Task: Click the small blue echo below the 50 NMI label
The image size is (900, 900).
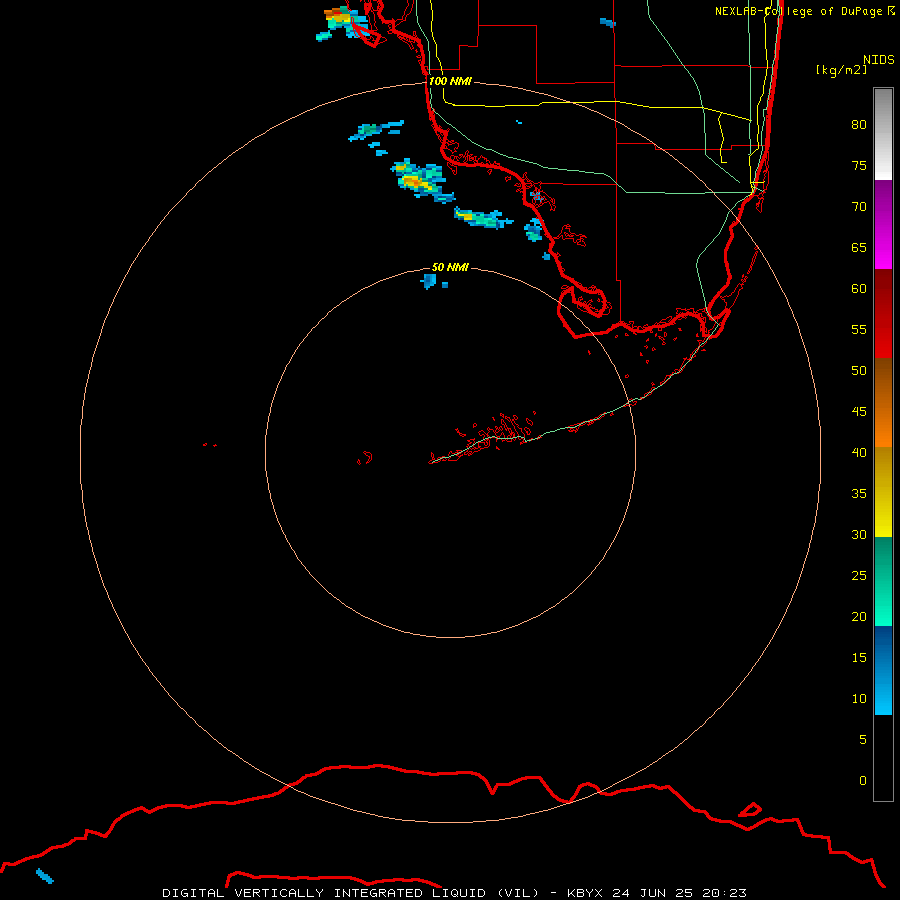Action: coord(429,281)
